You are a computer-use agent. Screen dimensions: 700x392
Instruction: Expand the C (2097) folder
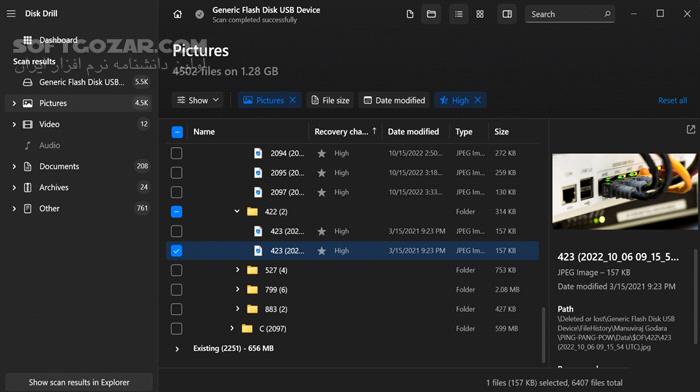coord(232,328)
